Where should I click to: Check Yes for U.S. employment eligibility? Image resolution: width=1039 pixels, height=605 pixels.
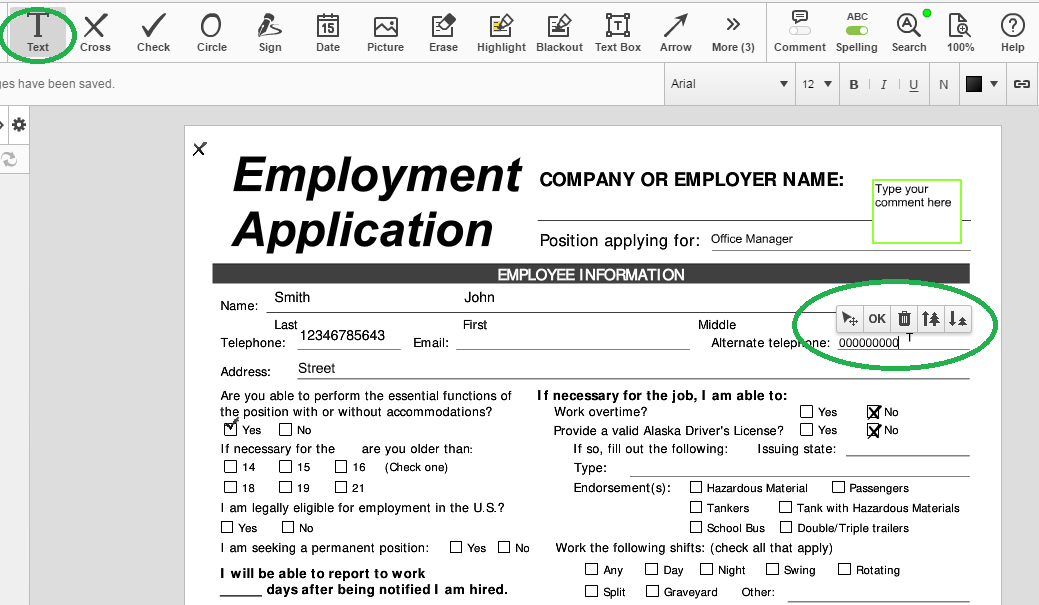(x=227, y=527)
